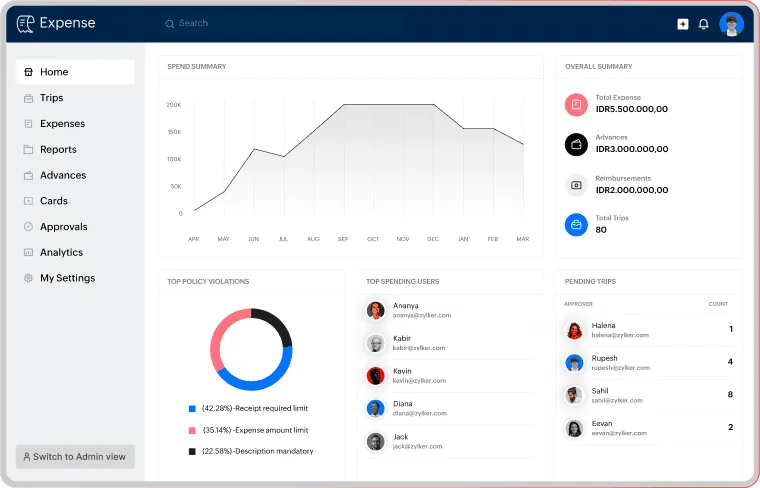
Task: Click the Home sidebar icon
Action: tap(29, 72)
